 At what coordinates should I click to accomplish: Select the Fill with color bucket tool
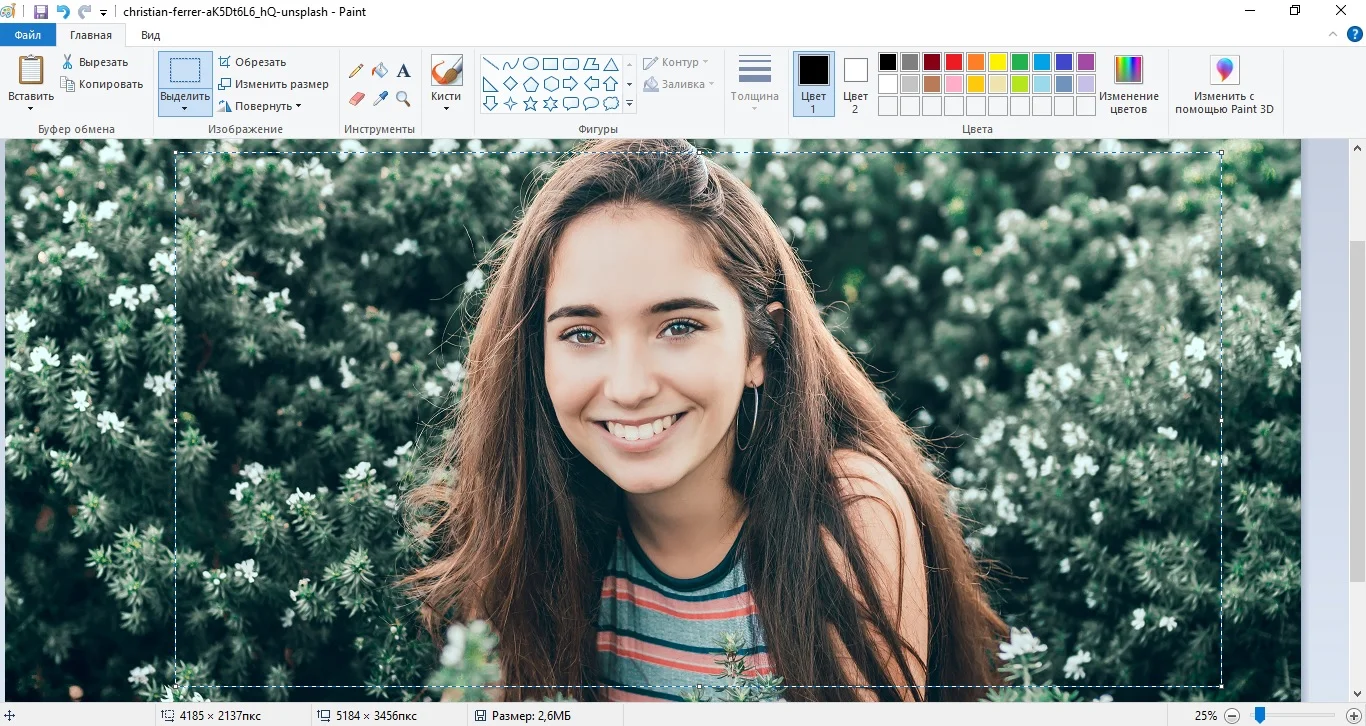(380, 71)
